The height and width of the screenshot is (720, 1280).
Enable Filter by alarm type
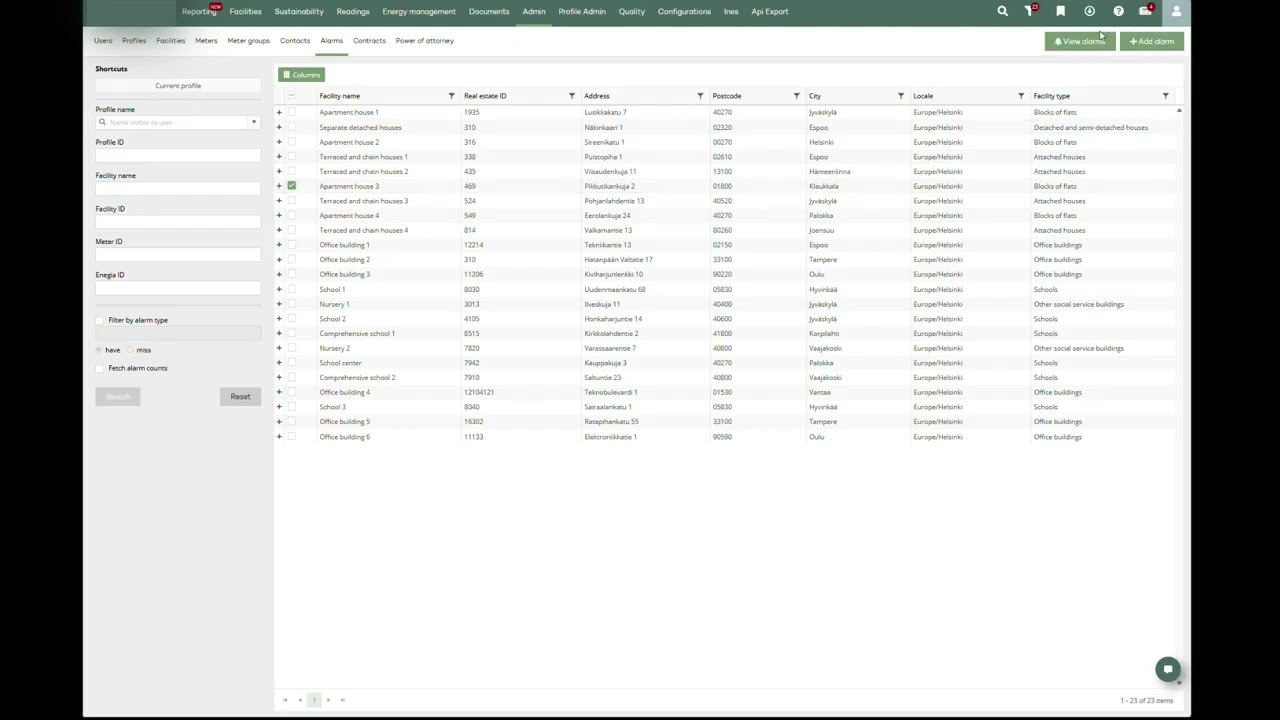(100, 320)
